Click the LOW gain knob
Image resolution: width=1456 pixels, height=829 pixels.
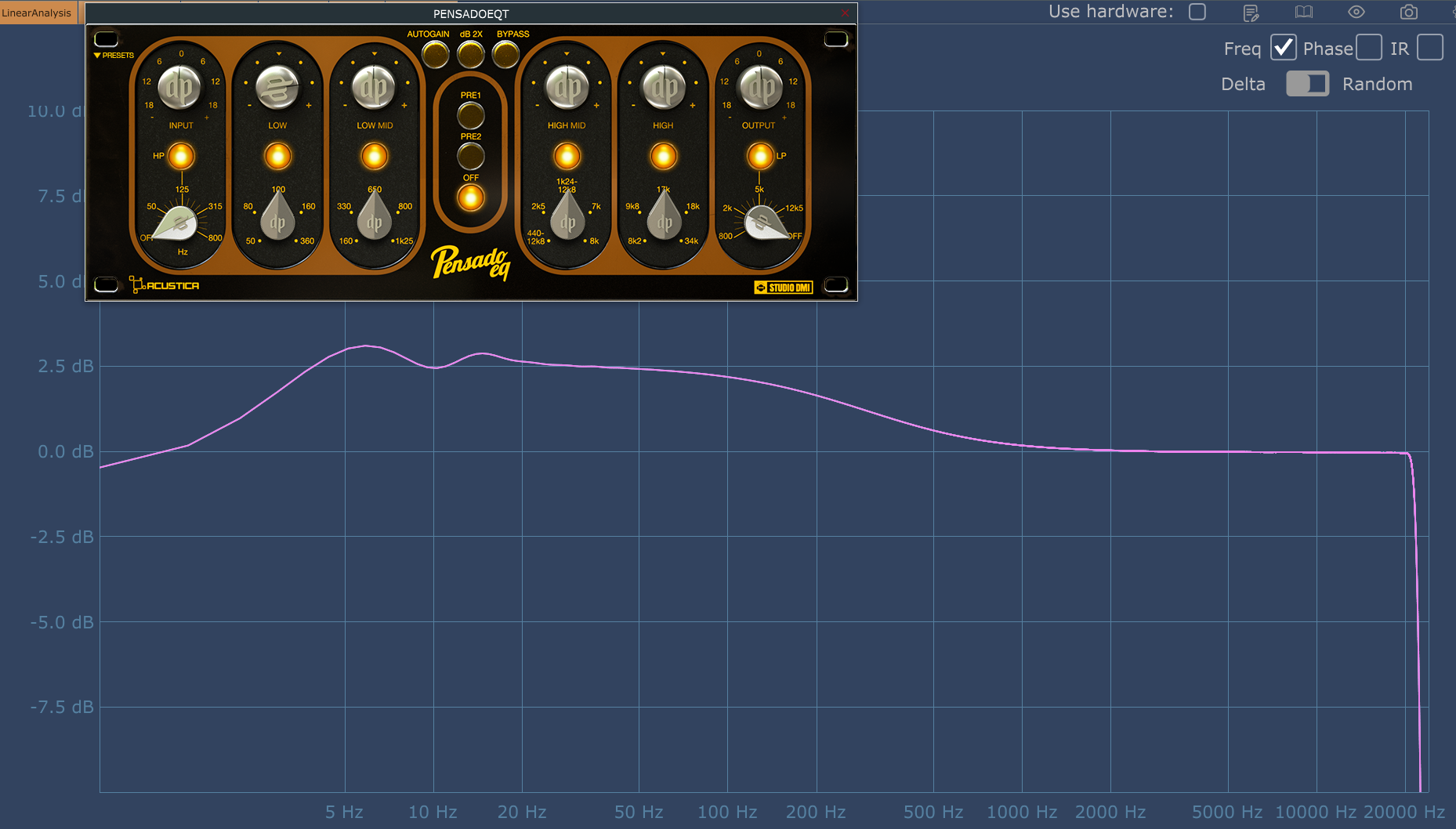point(277,88)
